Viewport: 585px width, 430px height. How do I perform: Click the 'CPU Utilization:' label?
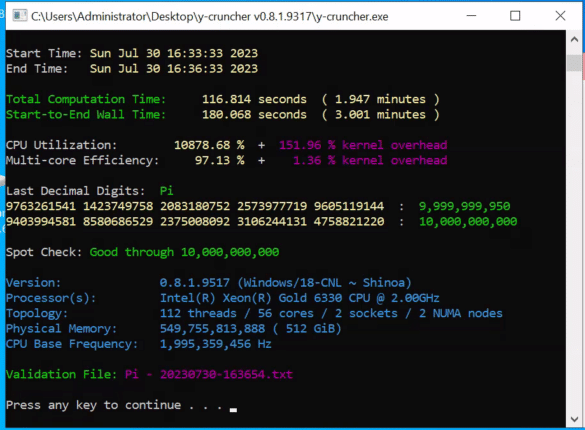(62, 145)
